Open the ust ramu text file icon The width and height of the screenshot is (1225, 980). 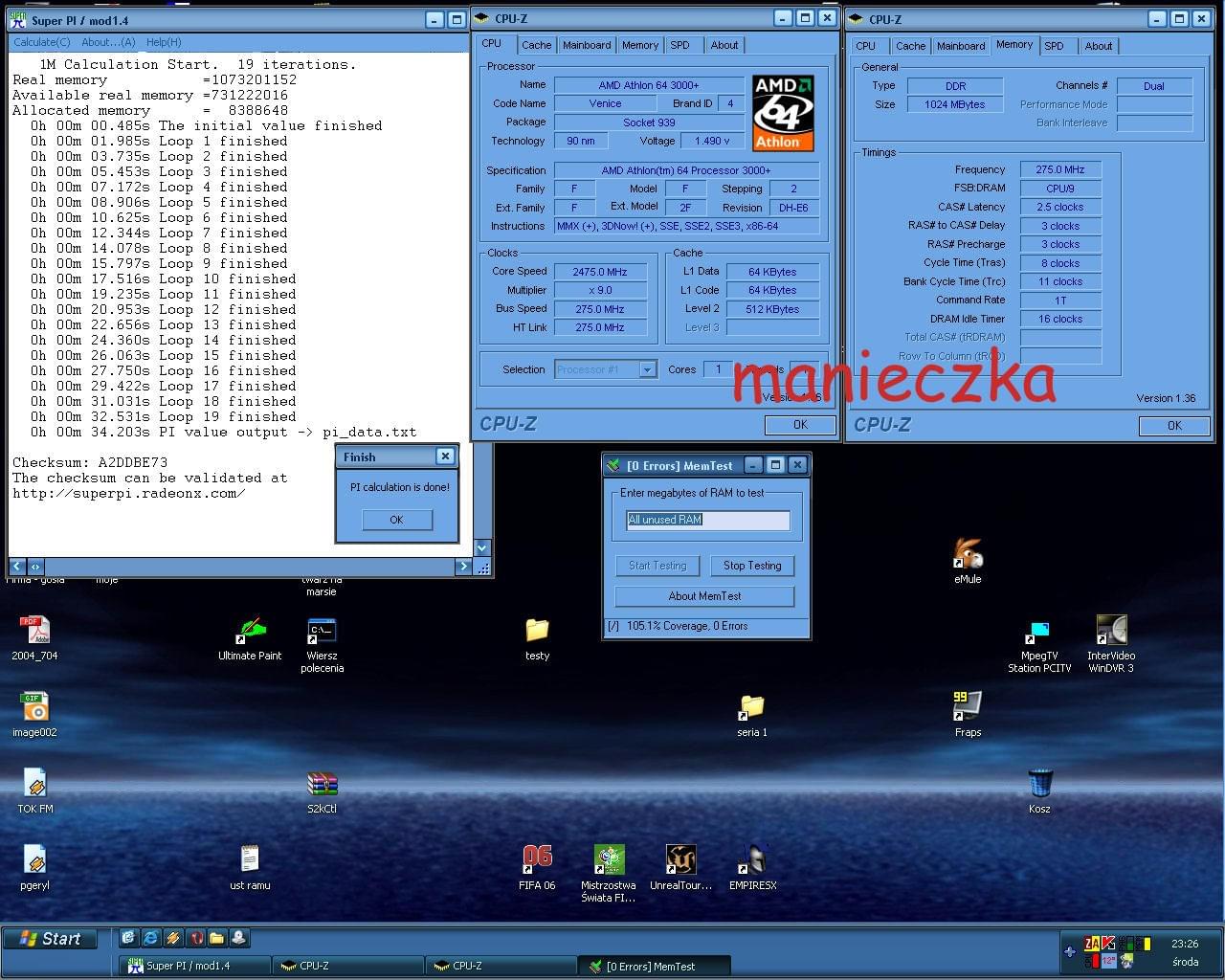coord(250,867)
